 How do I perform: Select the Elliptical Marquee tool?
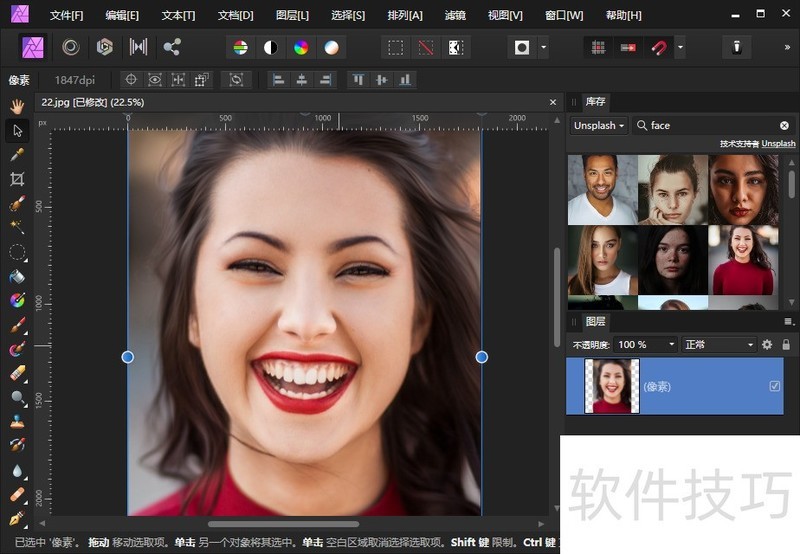point(17,252)
